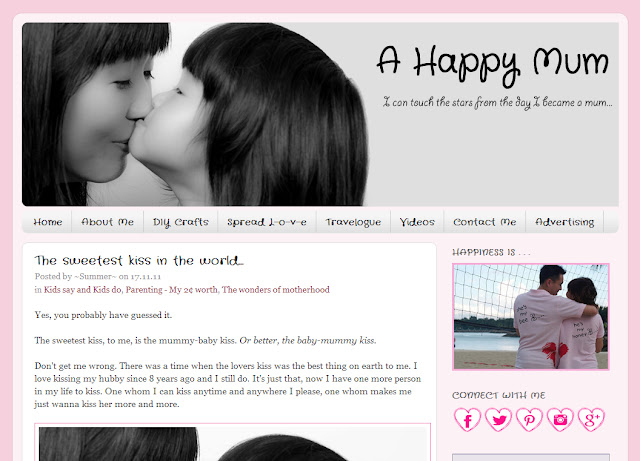Open the Facebook heart icon
Screen dimensions: 640x461
[x=467, y=419]
